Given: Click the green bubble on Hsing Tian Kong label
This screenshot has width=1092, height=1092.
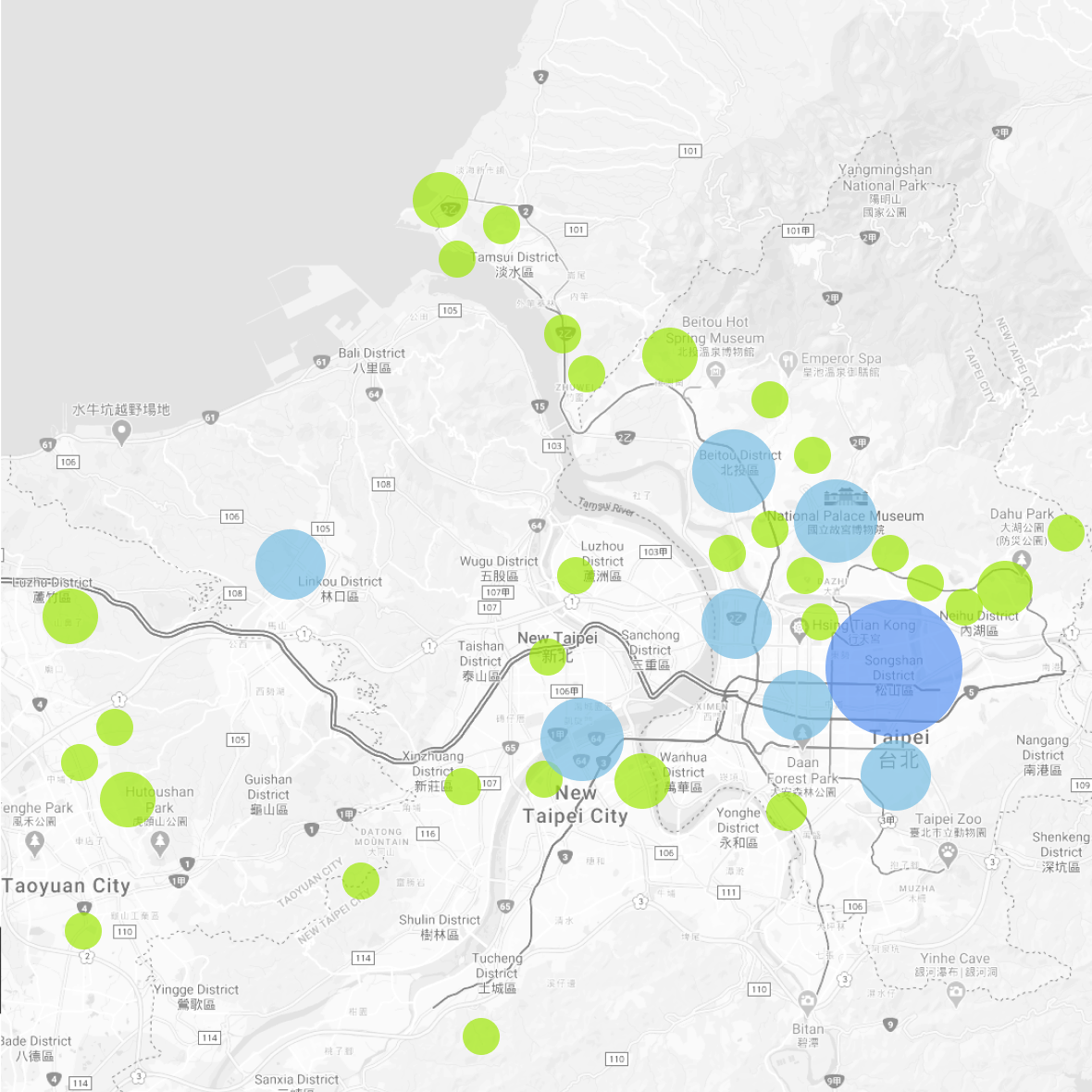Looking at the screenshot, I should tap(820, 622).
